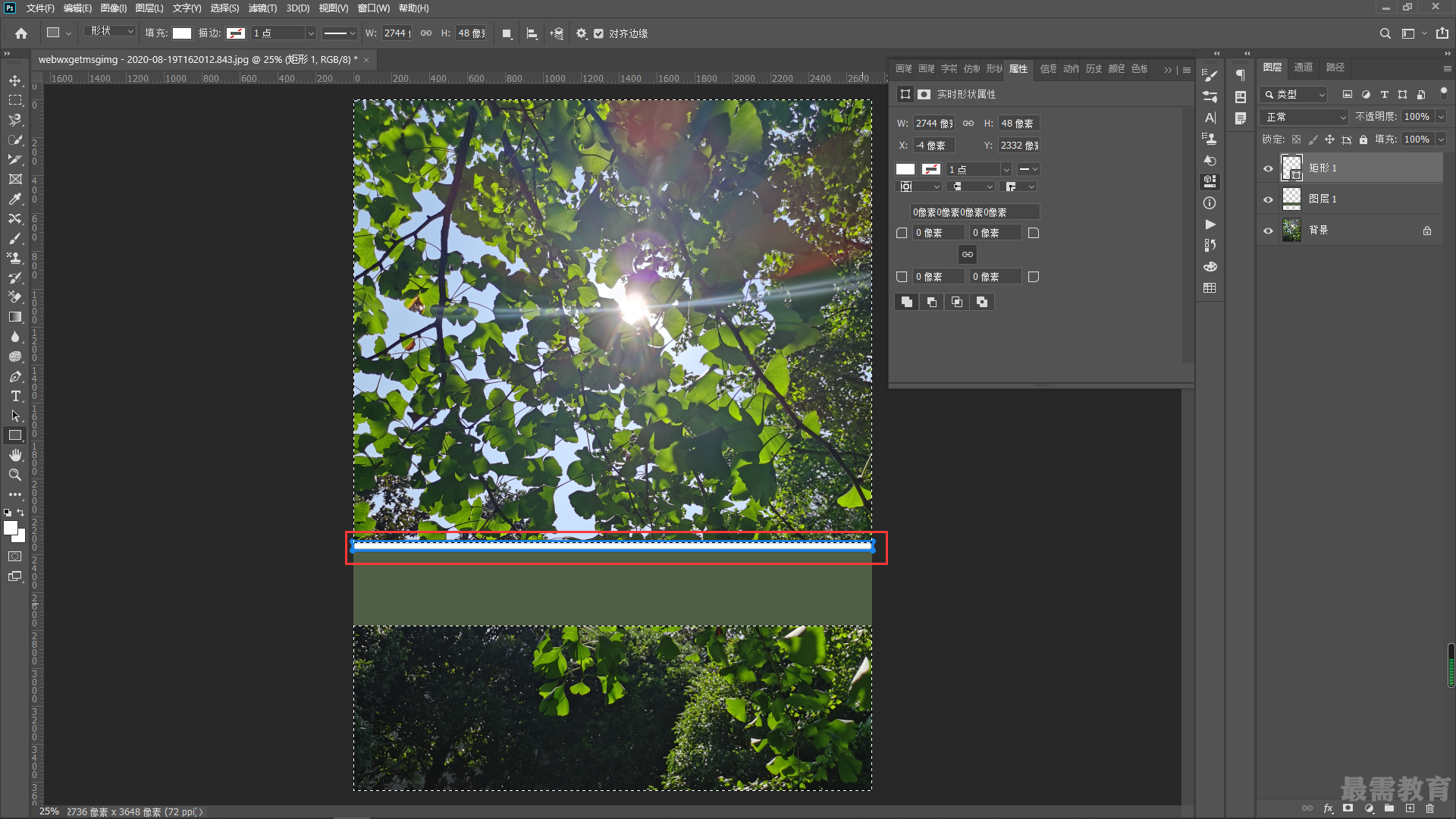Click the fx layer style icon
The image size is (1456, 819).
[x=1329, y=808]
